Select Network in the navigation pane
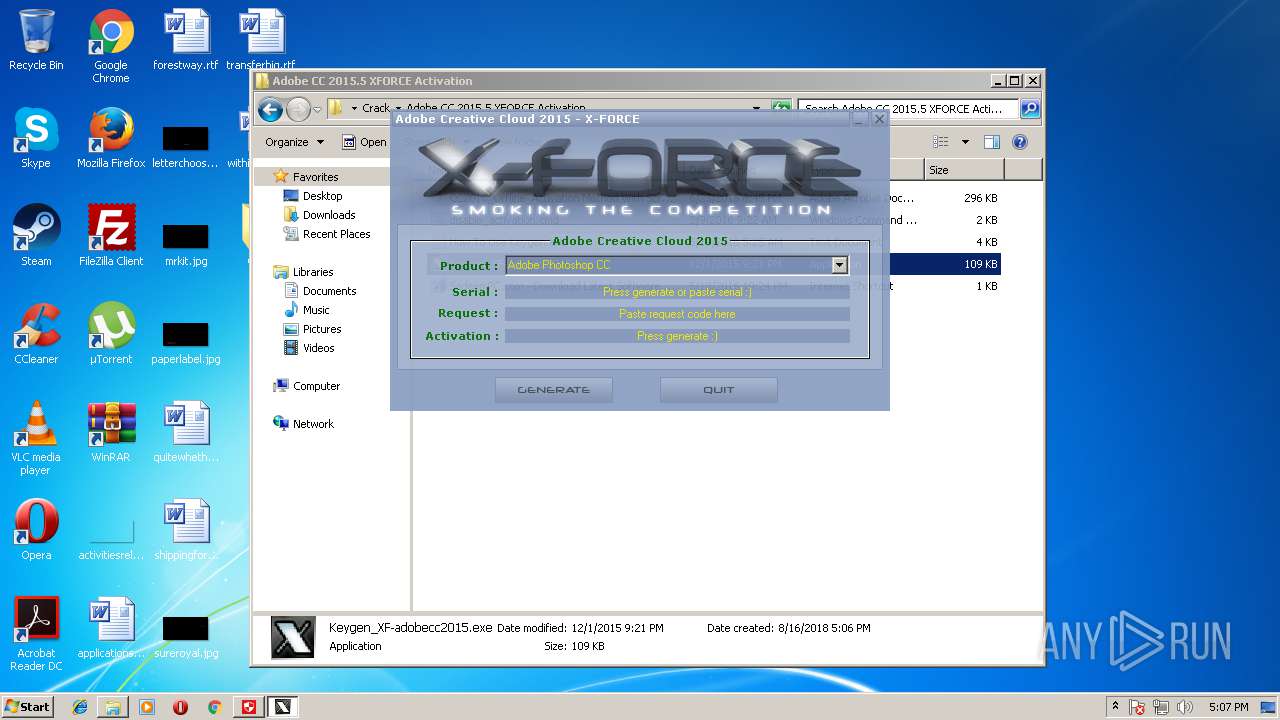This screenshot has width=1280, height=720. 312,424
